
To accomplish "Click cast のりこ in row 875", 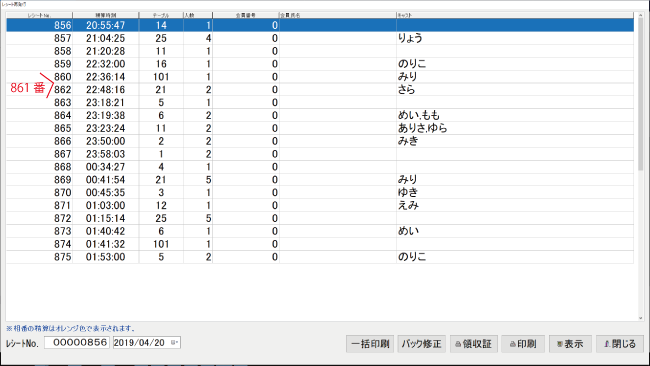I will tap(412, 257).
